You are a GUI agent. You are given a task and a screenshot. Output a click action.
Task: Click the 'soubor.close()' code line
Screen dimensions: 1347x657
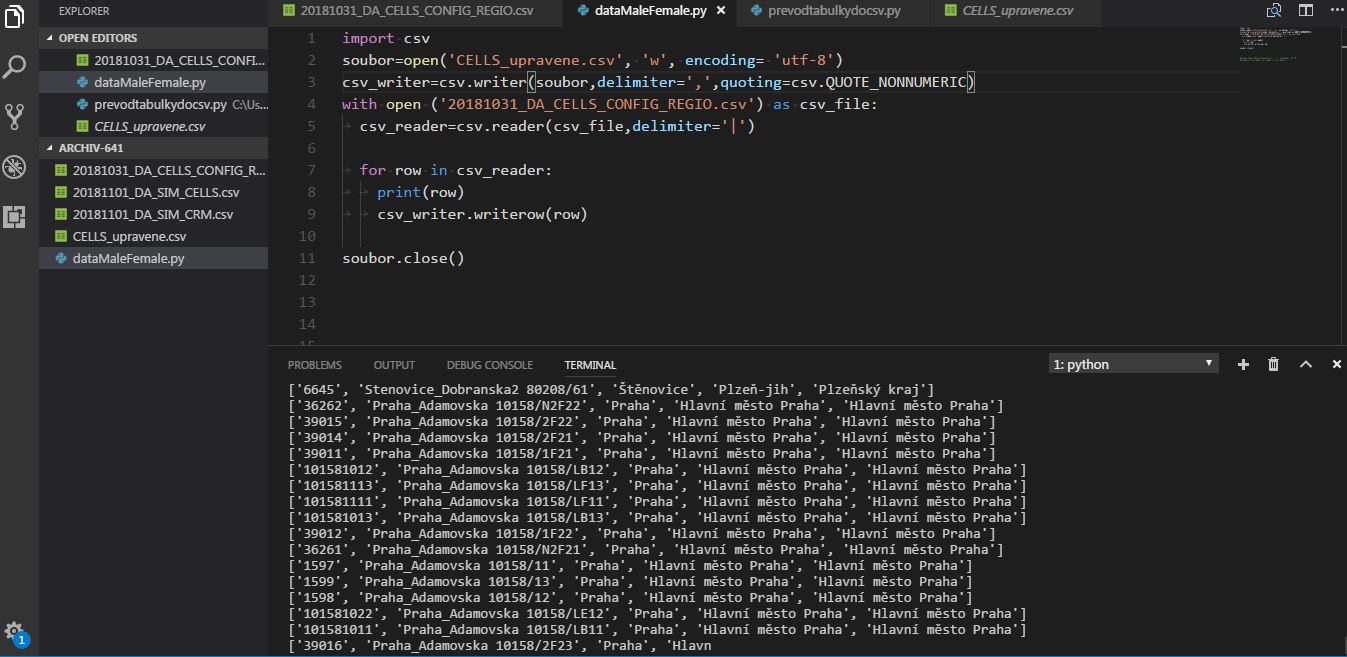(403, 258)
